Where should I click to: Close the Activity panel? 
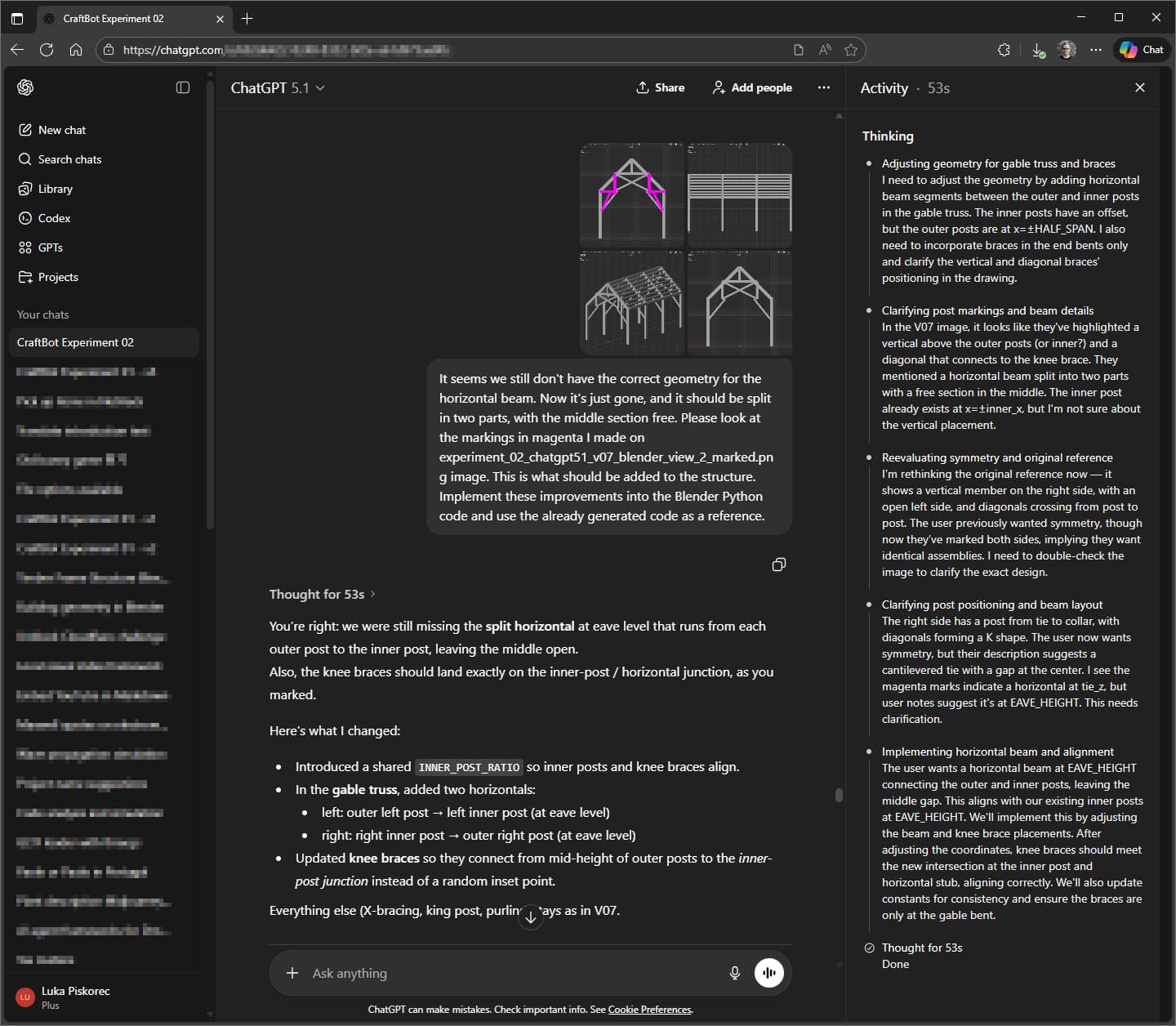point(1139,87)
